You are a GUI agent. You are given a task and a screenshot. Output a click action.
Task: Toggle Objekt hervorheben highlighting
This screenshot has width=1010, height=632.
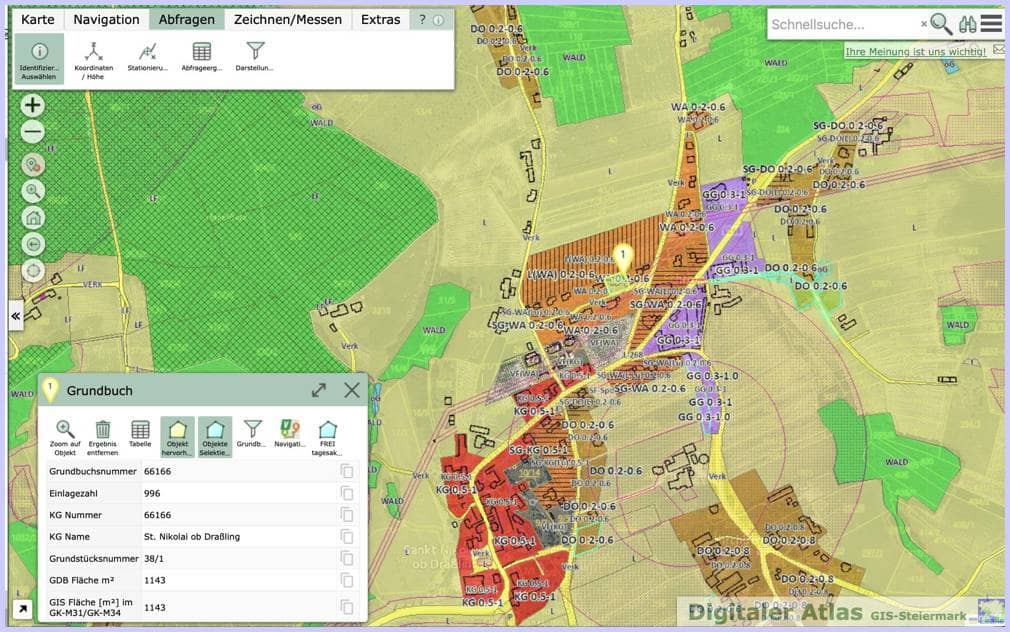pos(177,437)
